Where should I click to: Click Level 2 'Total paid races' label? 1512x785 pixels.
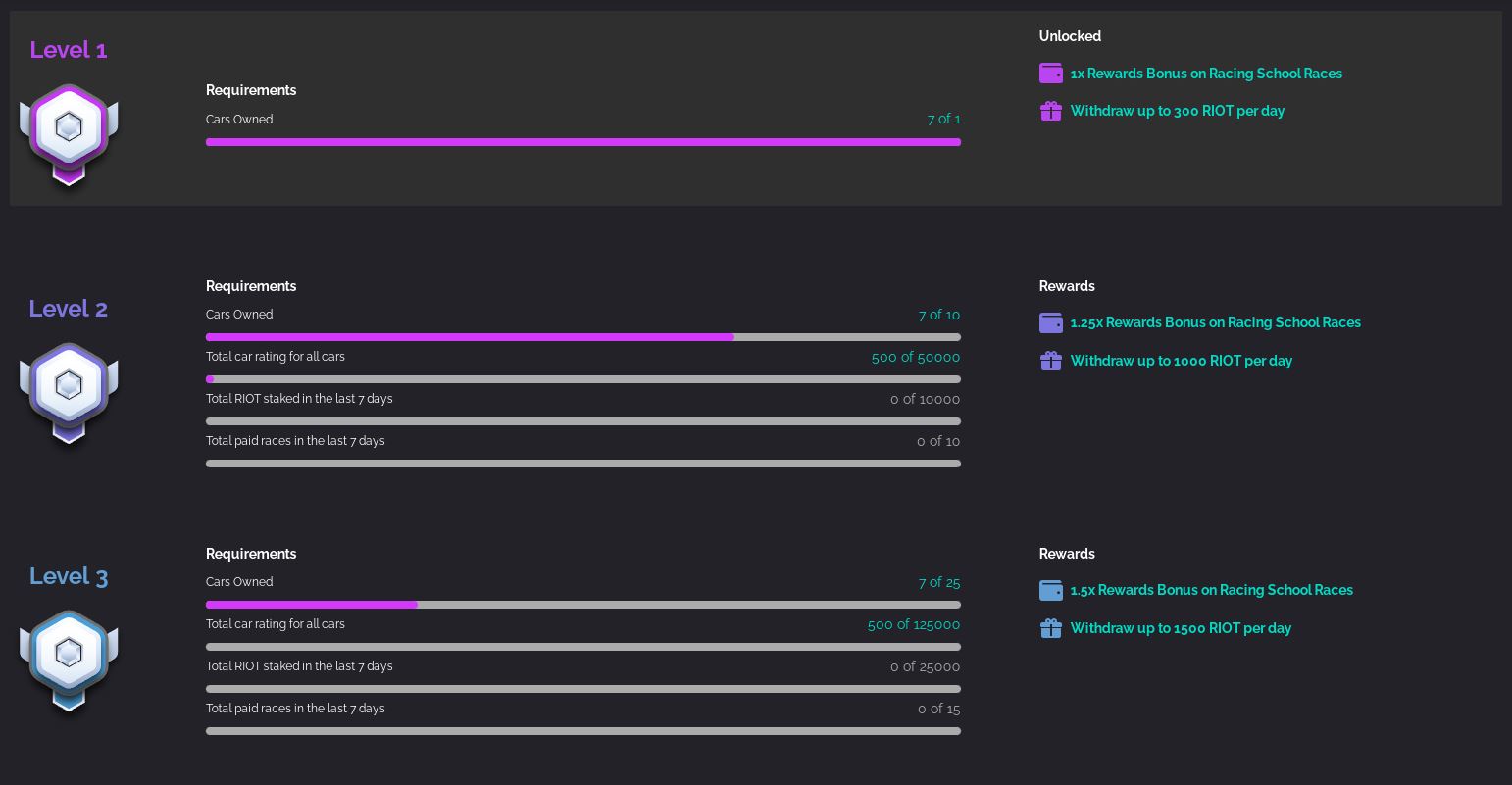[295, 441]
